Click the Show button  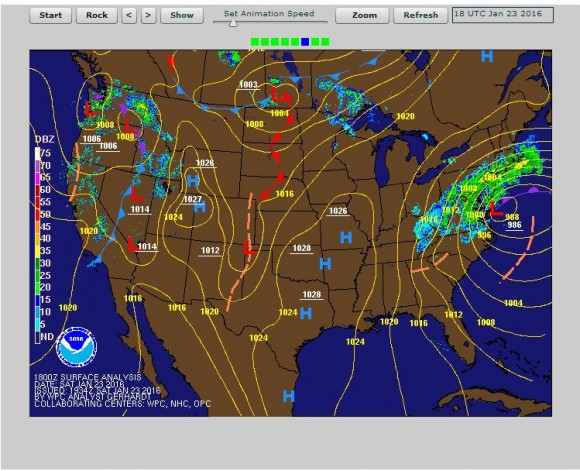tap(182, 16)
